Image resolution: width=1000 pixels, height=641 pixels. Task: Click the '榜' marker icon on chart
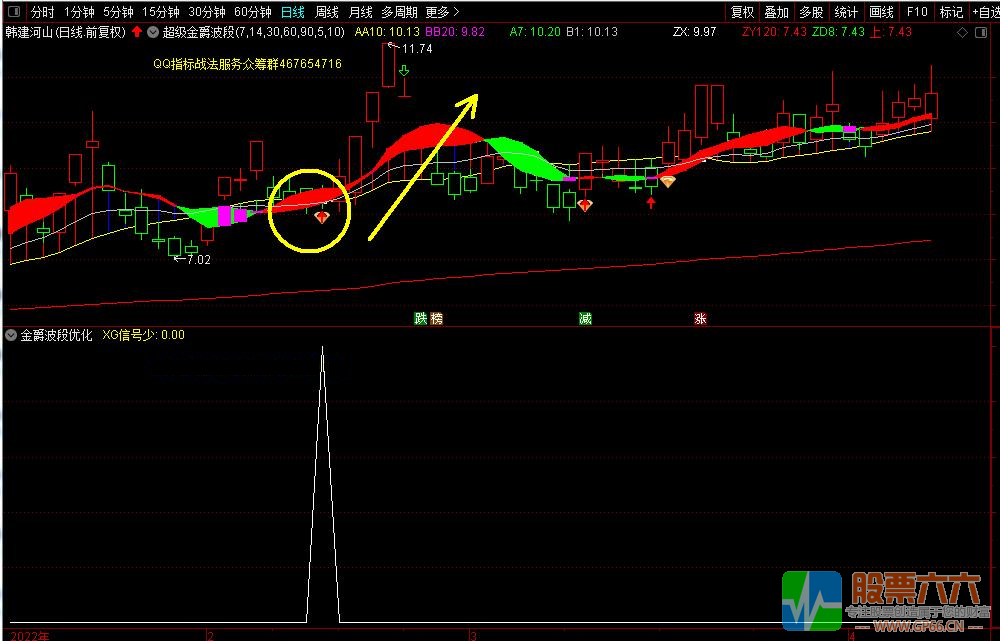point(437,319)
